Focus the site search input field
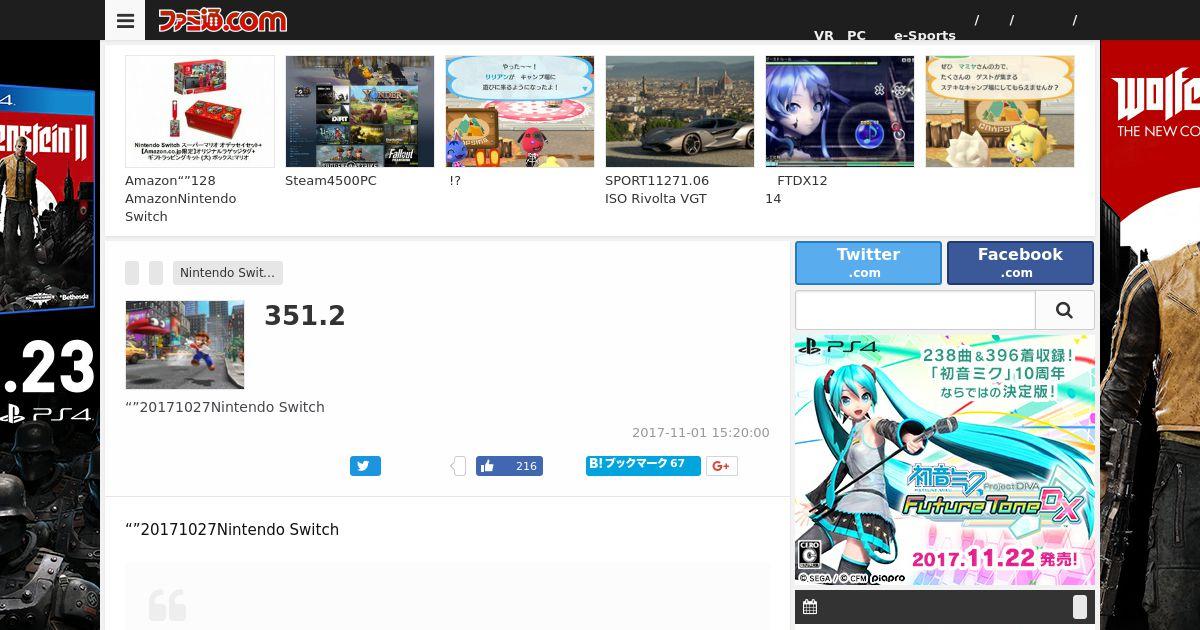Image resolution: width=1200 pixels, height=630 pixels. 915,310
